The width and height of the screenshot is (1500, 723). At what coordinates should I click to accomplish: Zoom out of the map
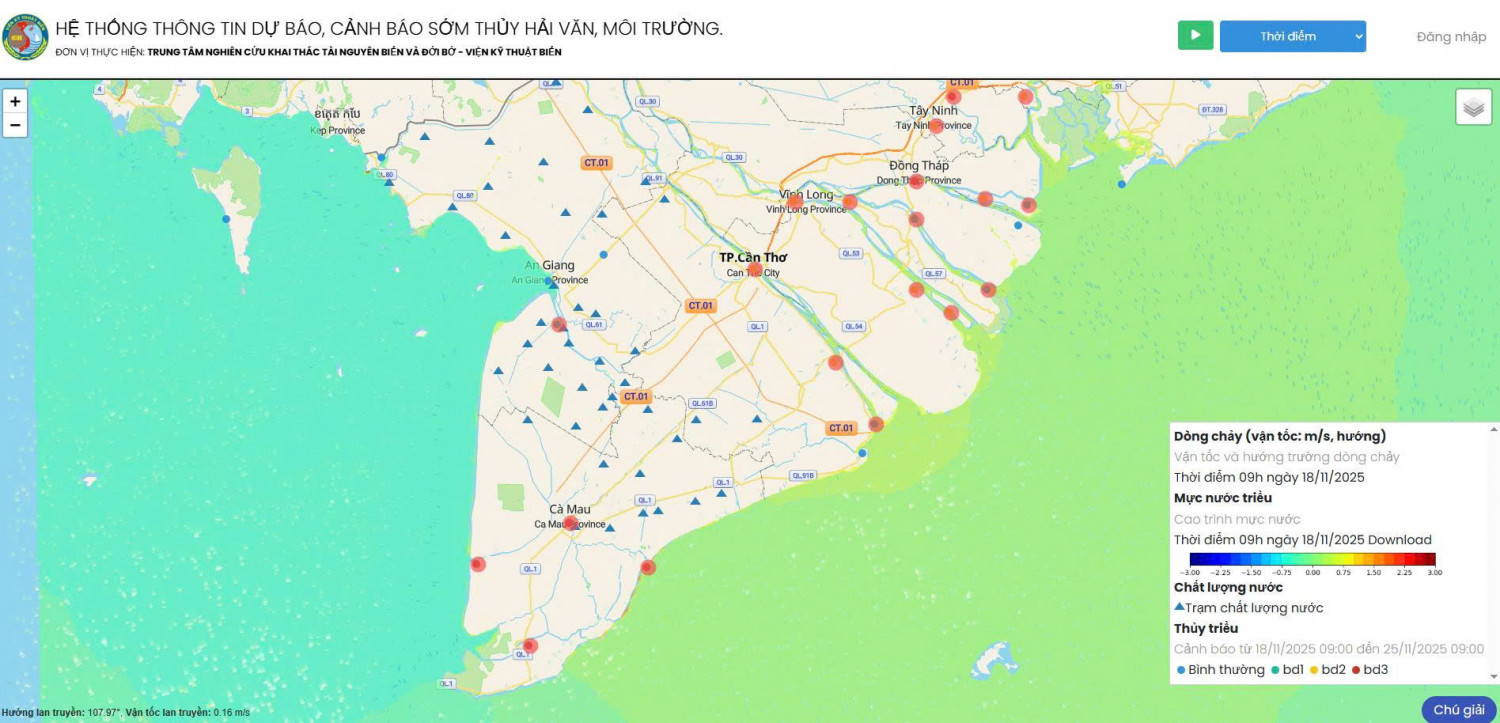click(15, 126)
